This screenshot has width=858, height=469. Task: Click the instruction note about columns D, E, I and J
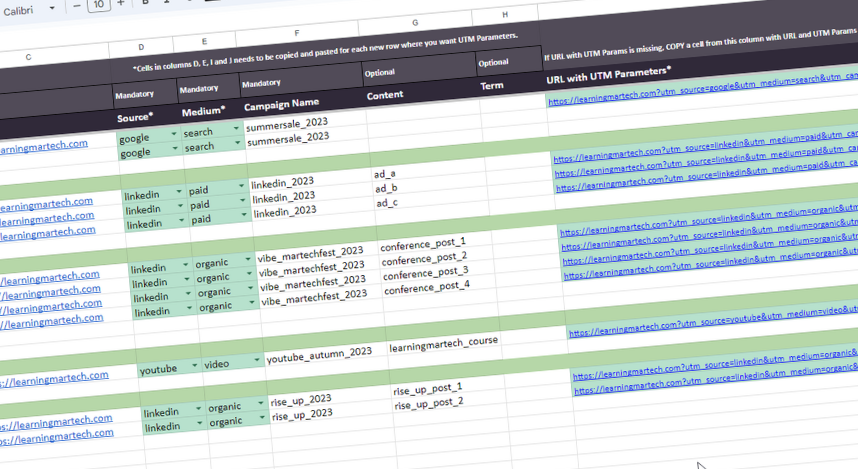pos(325,53)
